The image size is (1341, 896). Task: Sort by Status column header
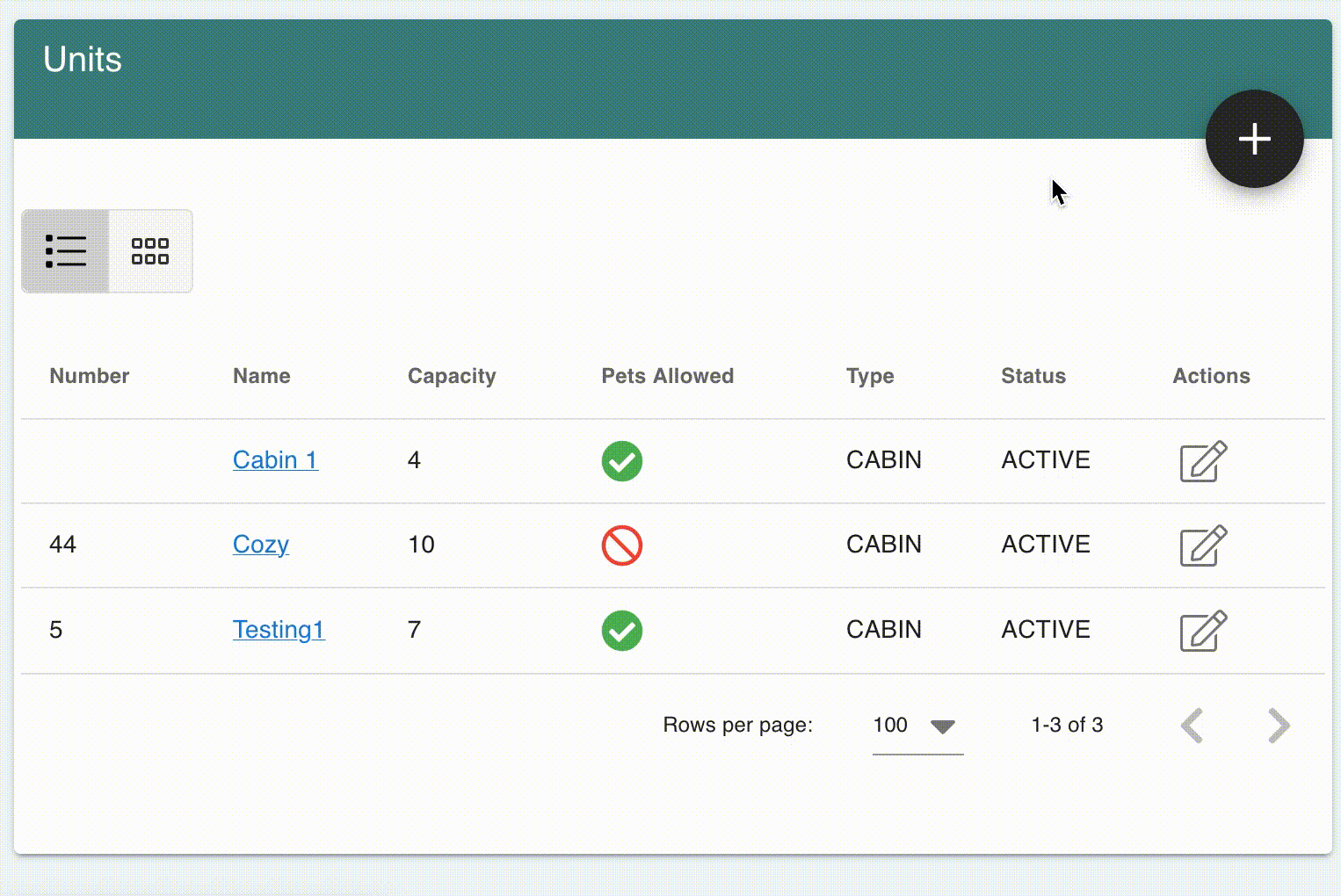1033,376
